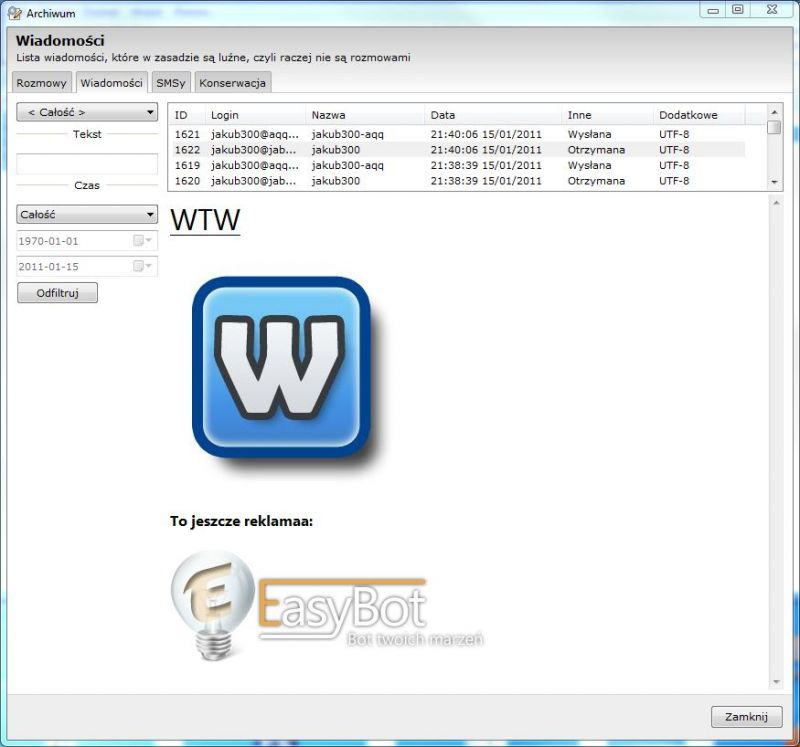Click the message list scroll up arrow
The image size is (800, 747).
(x=774, y=112)
